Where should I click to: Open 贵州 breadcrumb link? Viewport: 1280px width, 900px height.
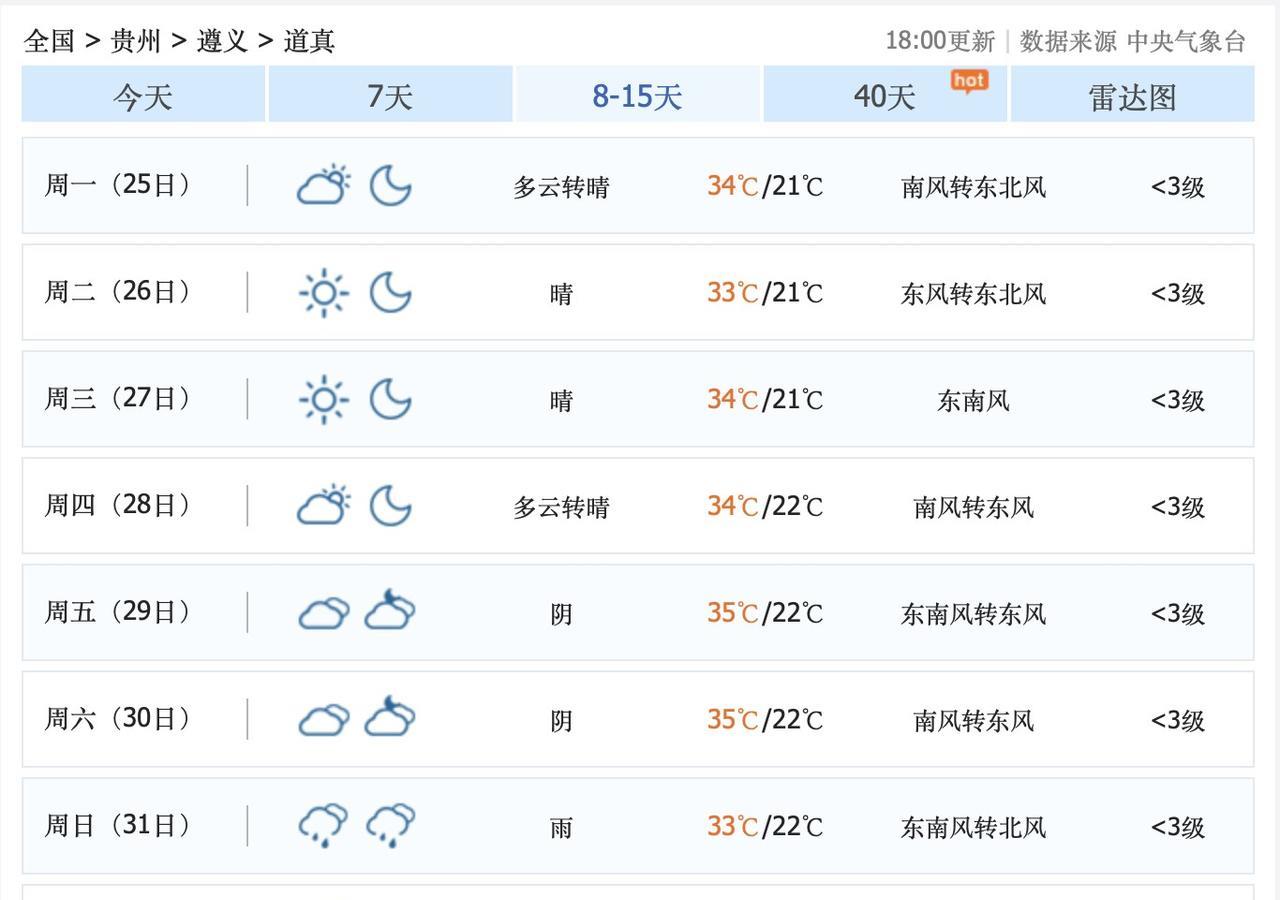click(x=135, y=41)
